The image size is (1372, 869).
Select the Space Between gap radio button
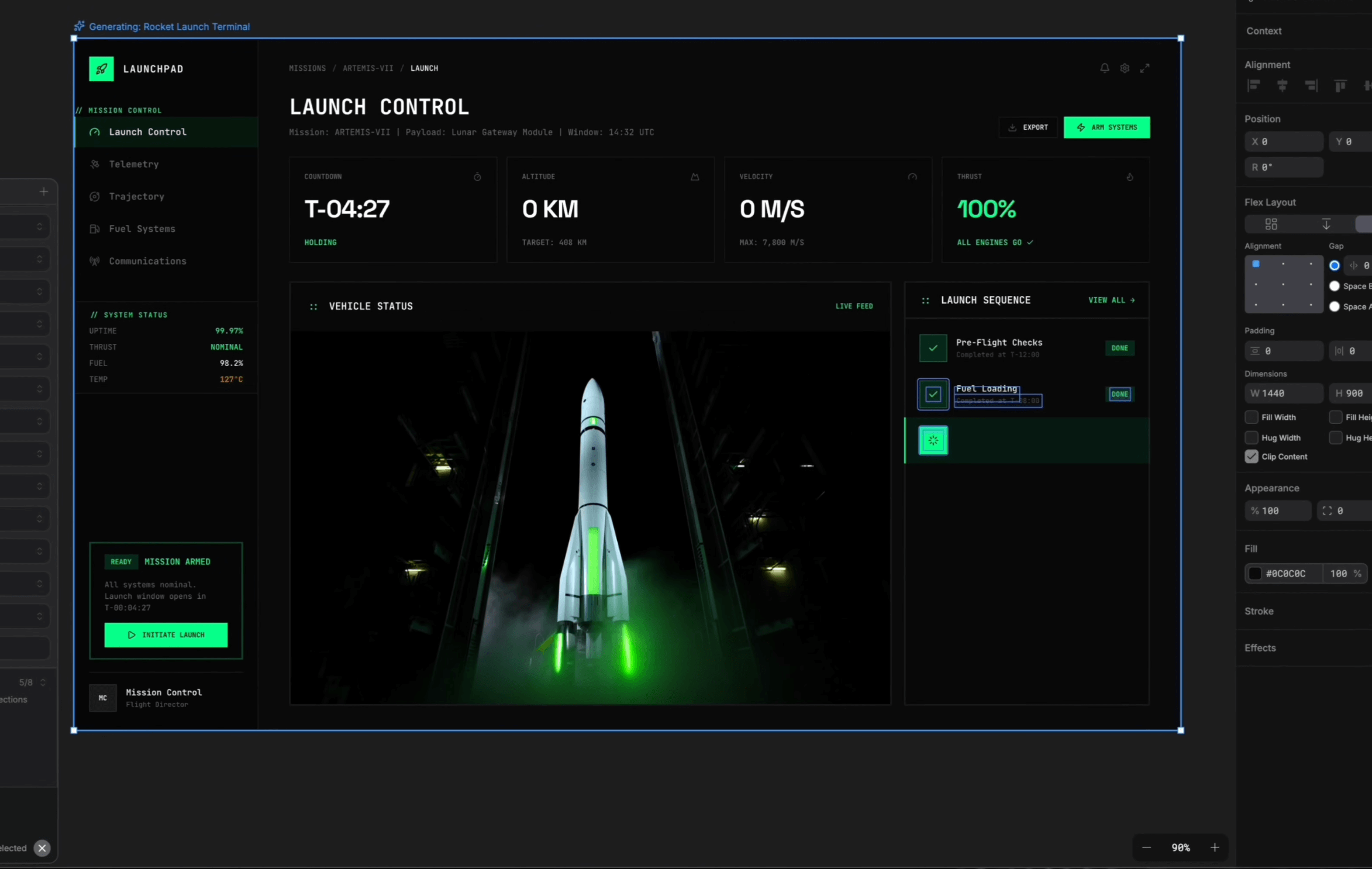click(x=1334, y=286)
